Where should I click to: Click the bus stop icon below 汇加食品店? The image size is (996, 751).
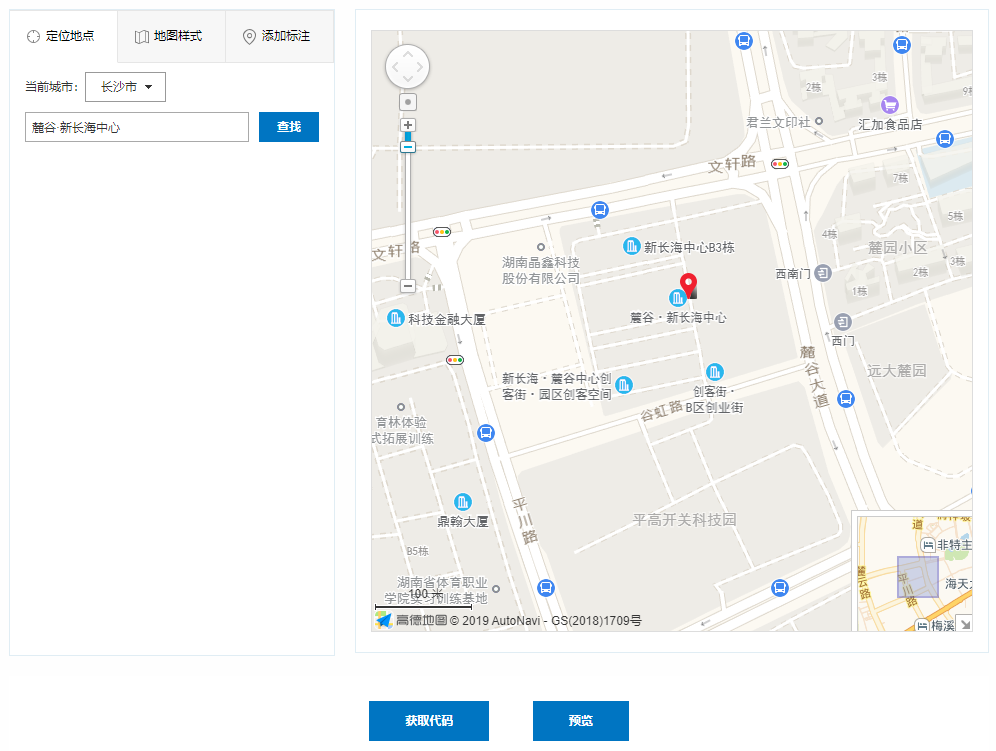tap(945, 139)
